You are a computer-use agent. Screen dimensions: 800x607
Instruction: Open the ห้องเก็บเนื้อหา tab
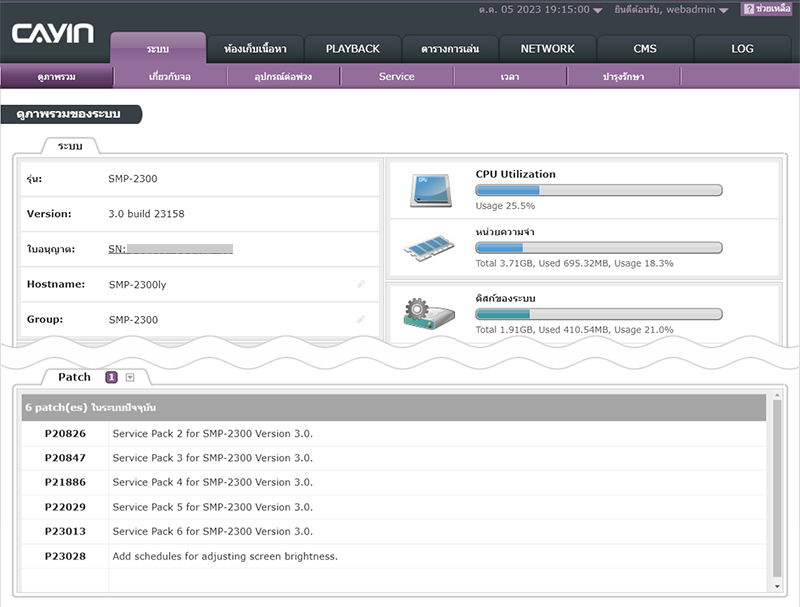pos(255,49)
